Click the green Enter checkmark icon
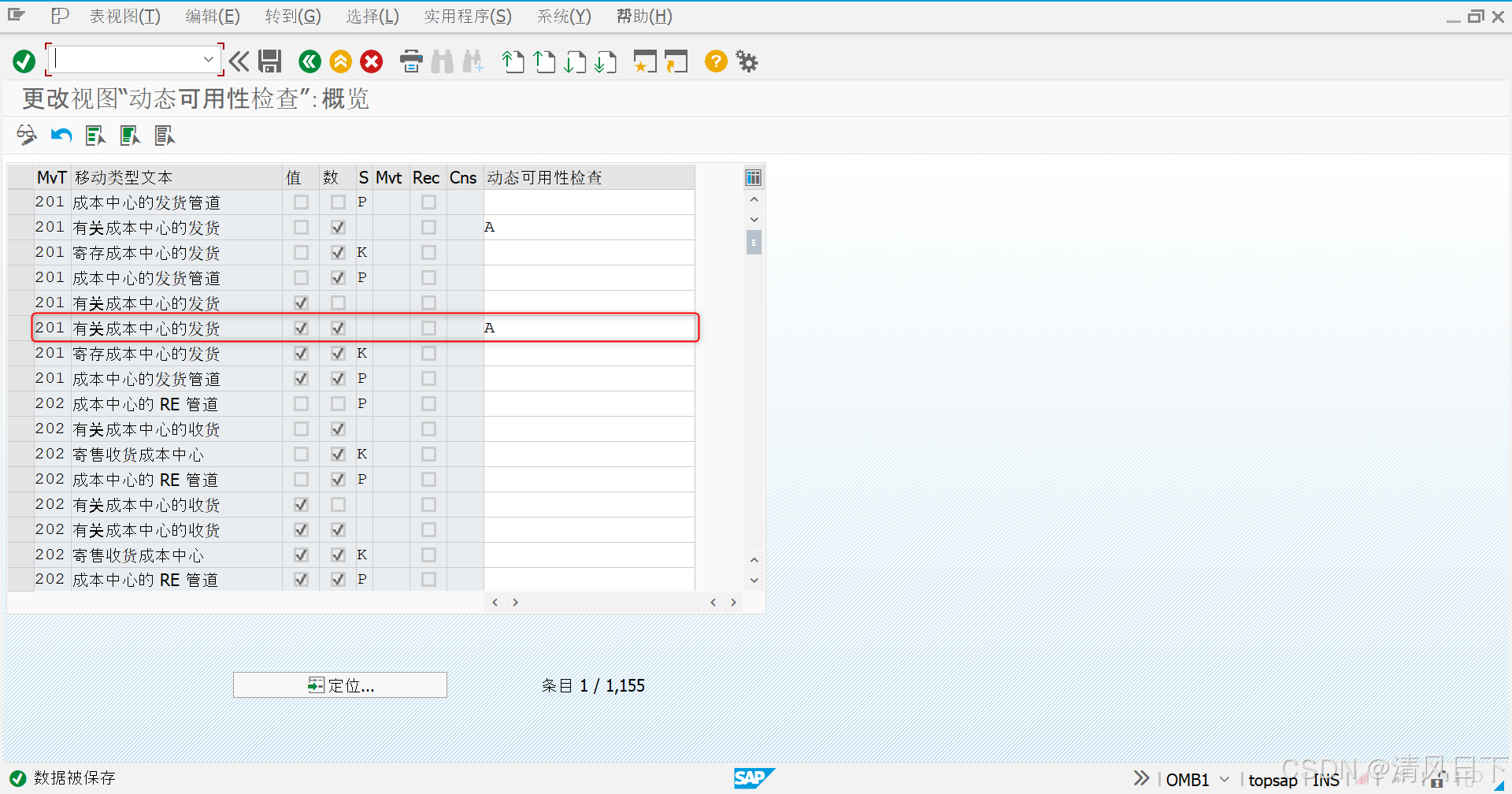This screenshot has height=794, width=1512. pyautogui.click(x=24, y=61)
